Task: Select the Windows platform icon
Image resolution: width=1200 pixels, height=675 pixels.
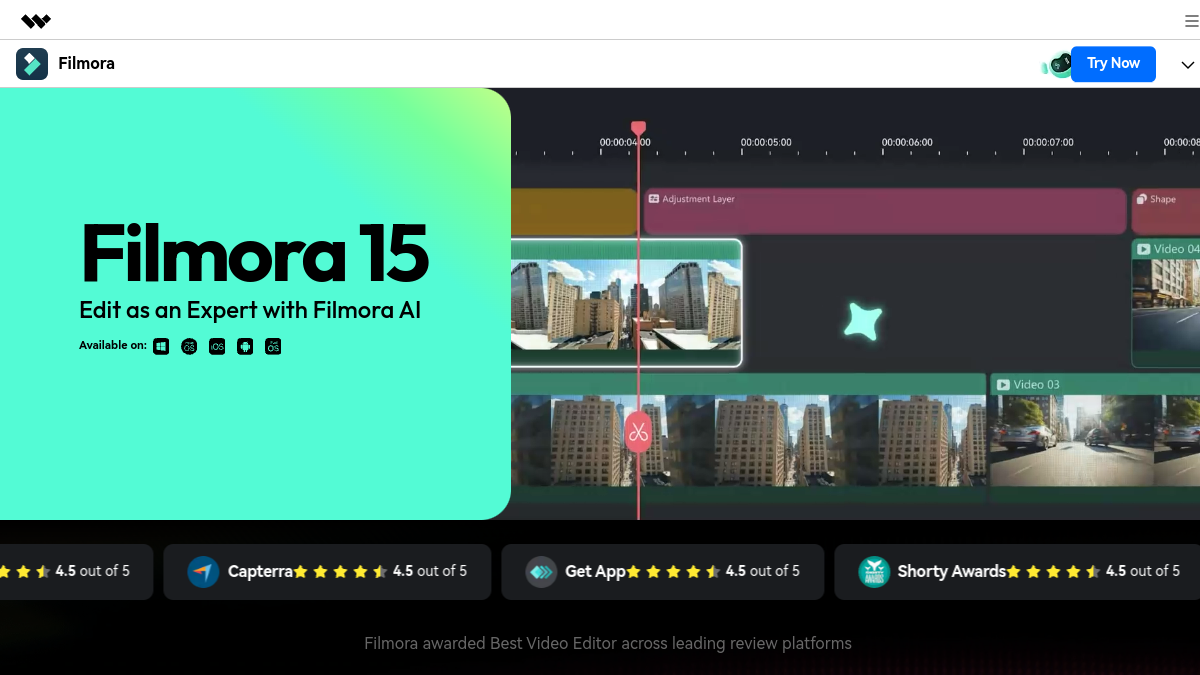Action: 161,346
